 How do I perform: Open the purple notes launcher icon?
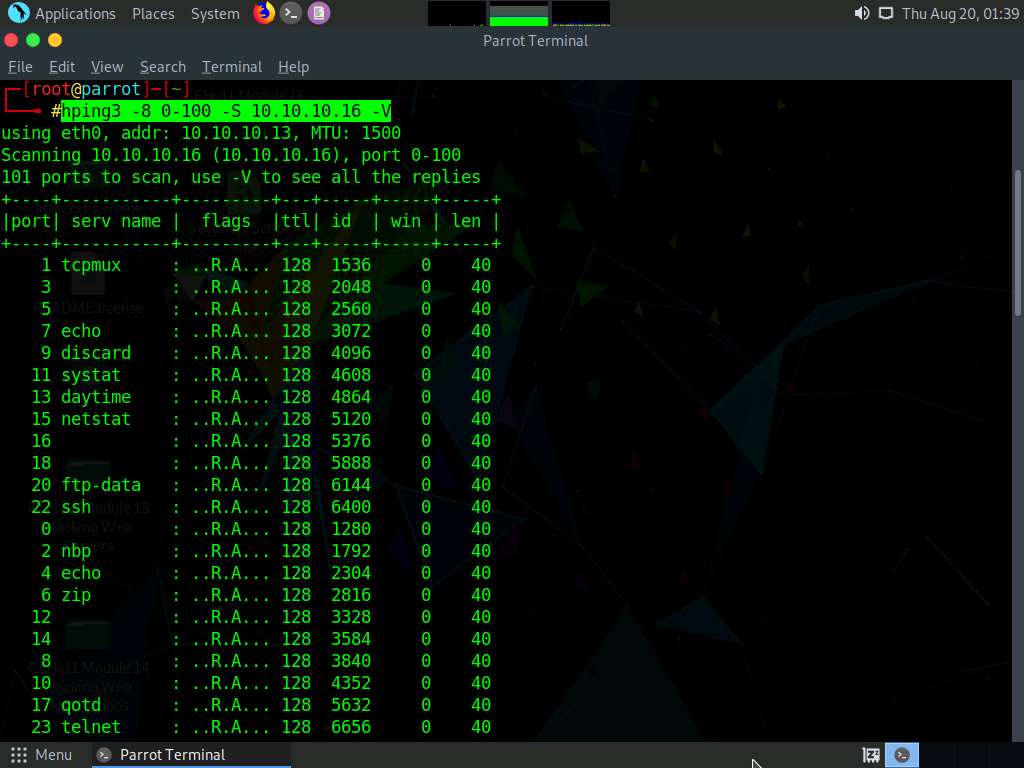click(x=319, y=13)
